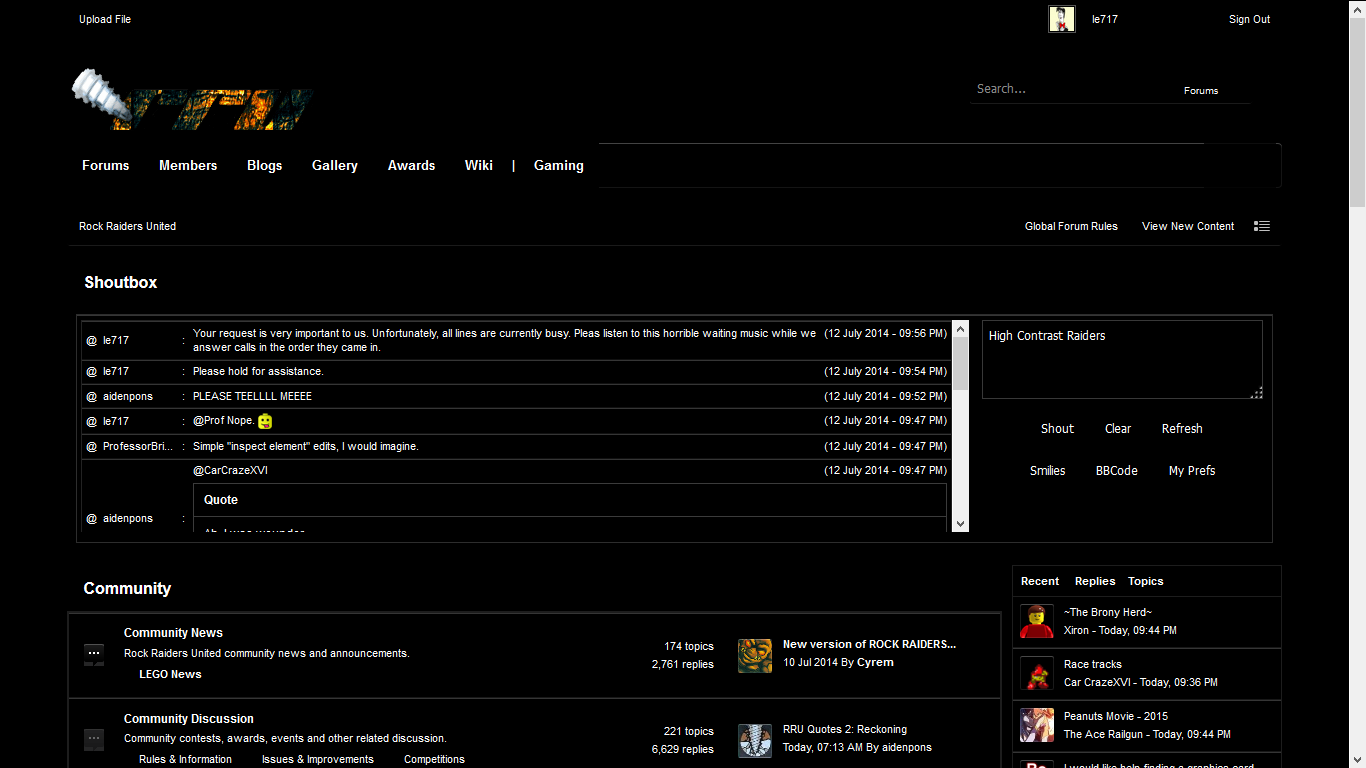Click the avatar beside Peanuts Movie - 2015
Viewport: 1366px width, 768px height.
pyautogui.click(x=1037, y=725)
